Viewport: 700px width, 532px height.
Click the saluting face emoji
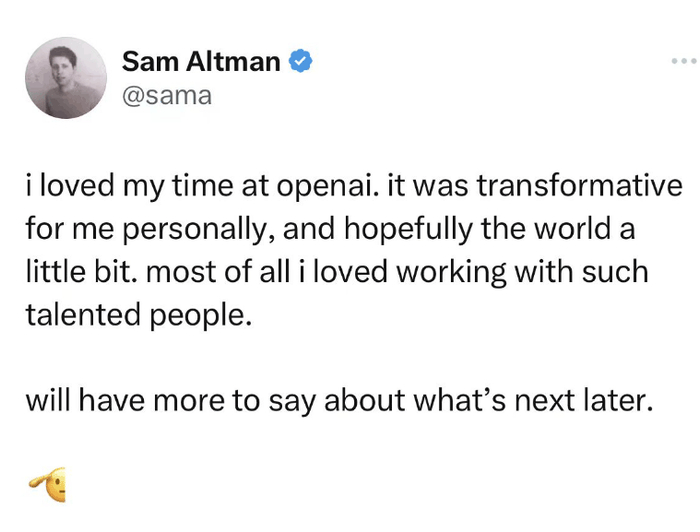click(50, 487)
